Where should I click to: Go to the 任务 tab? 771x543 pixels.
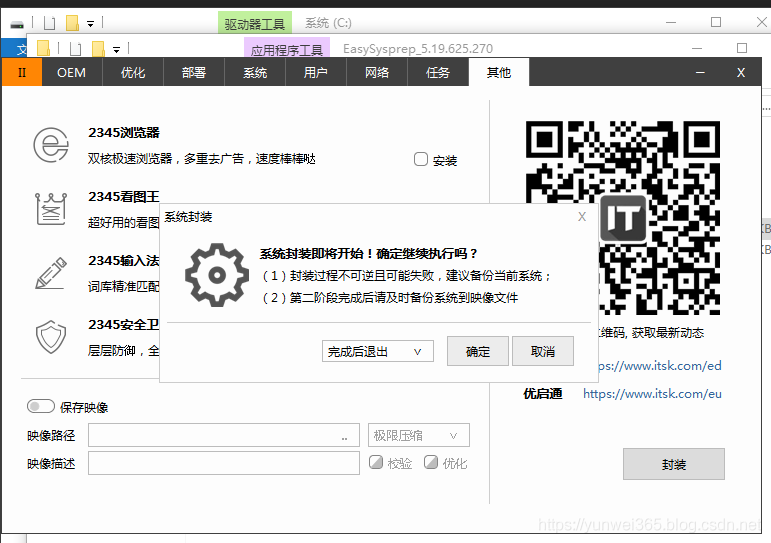[x=438, y=72]
